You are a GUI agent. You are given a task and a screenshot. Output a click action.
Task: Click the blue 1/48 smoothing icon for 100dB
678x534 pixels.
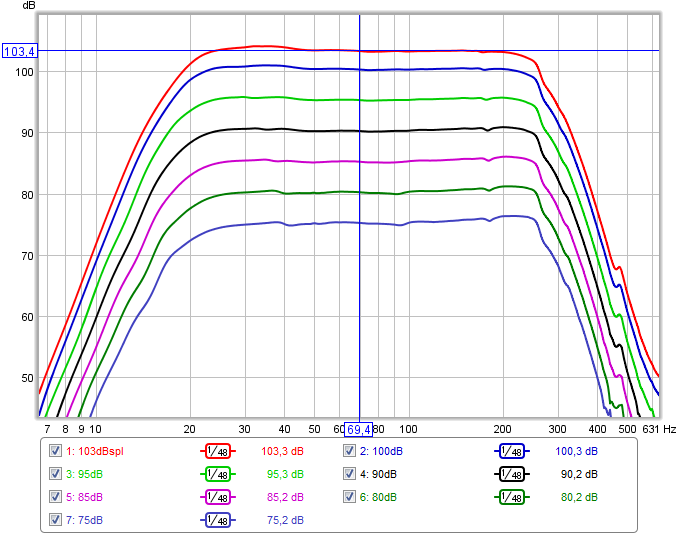pos(512,451)
